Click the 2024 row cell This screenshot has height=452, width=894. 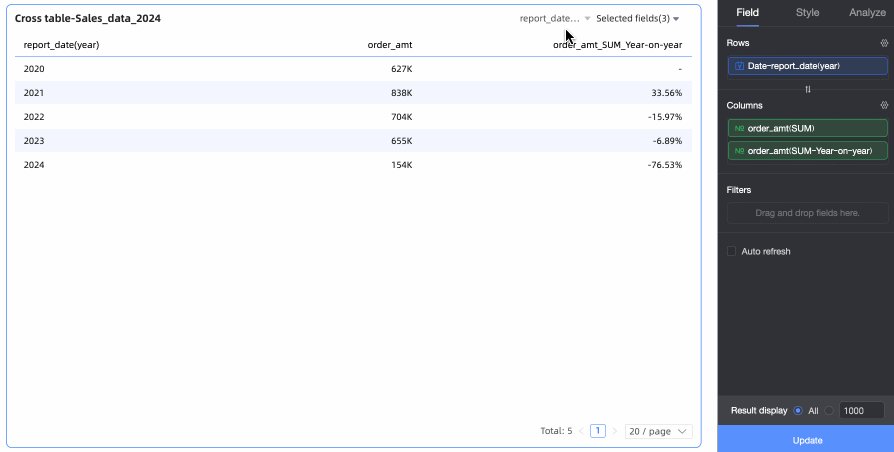coord(34,165)
